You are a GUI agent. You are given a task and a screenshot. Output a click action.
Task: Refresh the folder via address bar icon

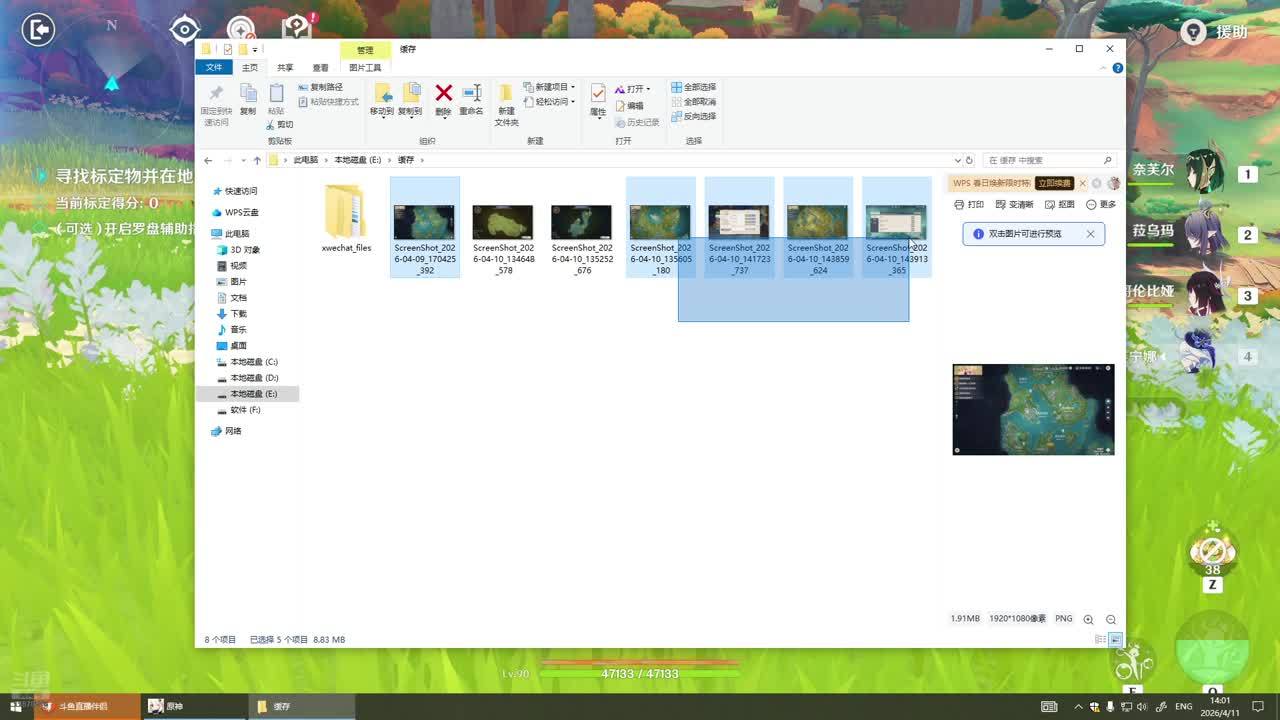coord(968,160)
